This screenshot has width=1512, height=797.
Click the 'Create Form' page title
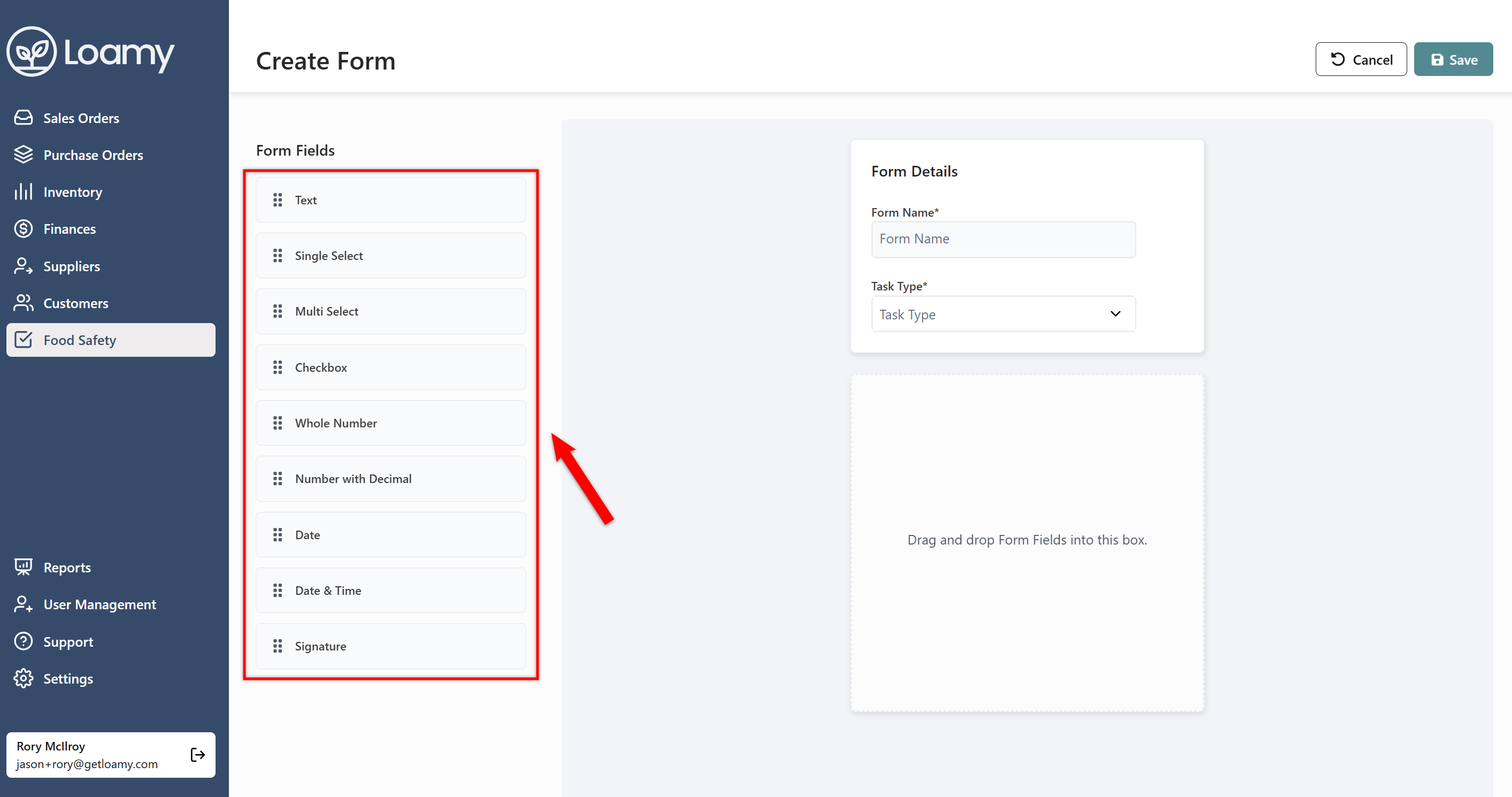click(326, 61)
